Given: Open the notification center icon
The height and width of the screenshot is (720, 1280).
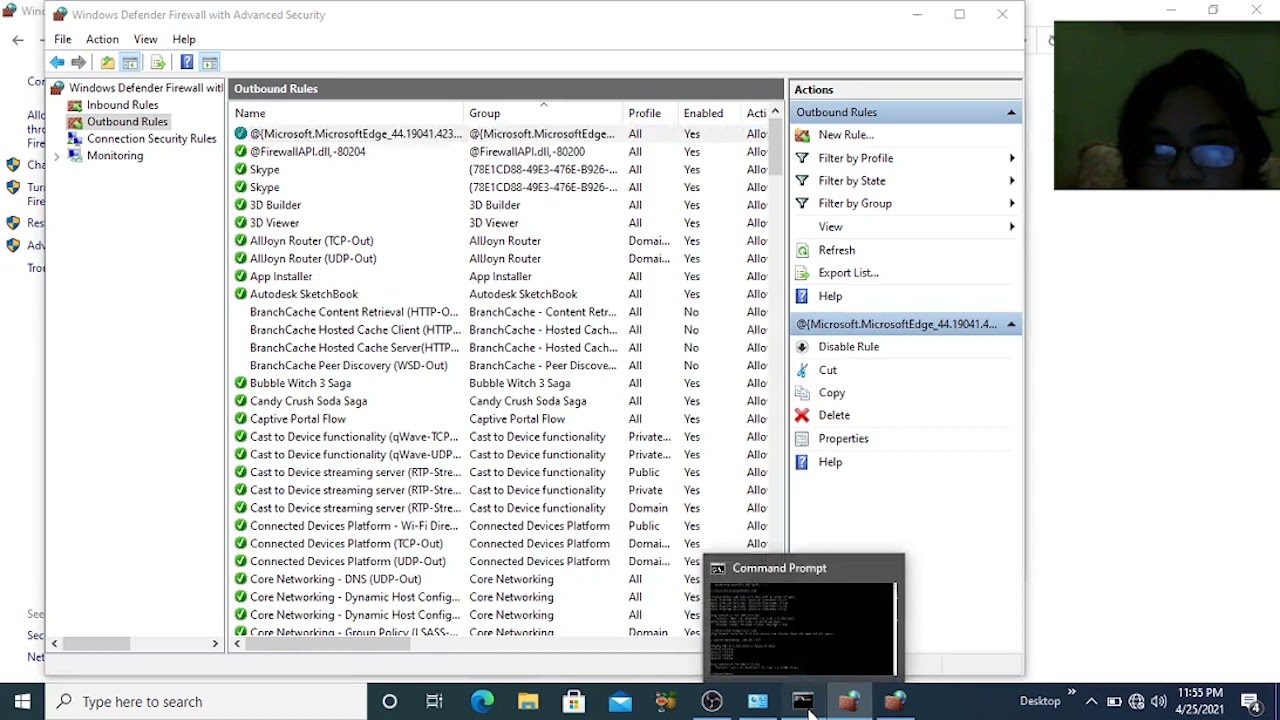Looking at the screenshot, I should click(x=1250, y=702).
